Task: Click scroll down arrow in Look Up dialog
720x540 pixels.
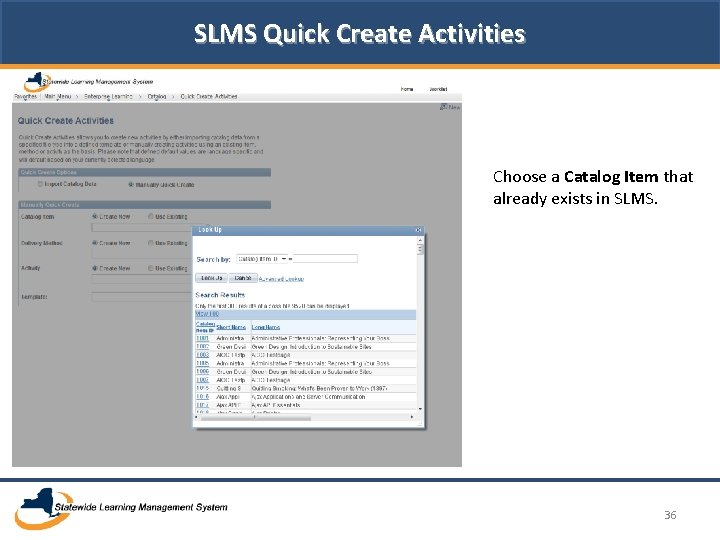Action: (420, 409)
